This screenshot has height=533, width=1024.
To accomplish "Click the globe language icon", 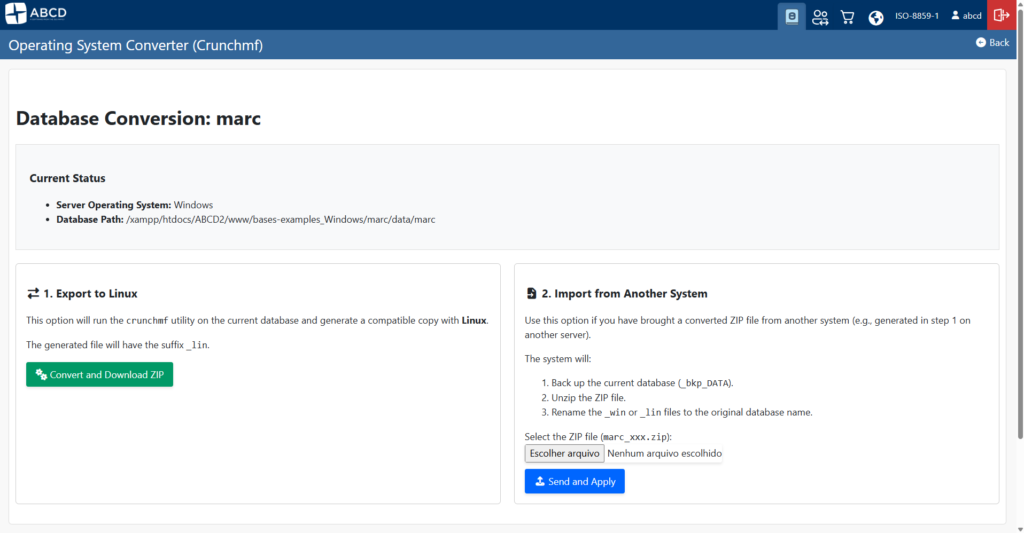I will [876, 16].
